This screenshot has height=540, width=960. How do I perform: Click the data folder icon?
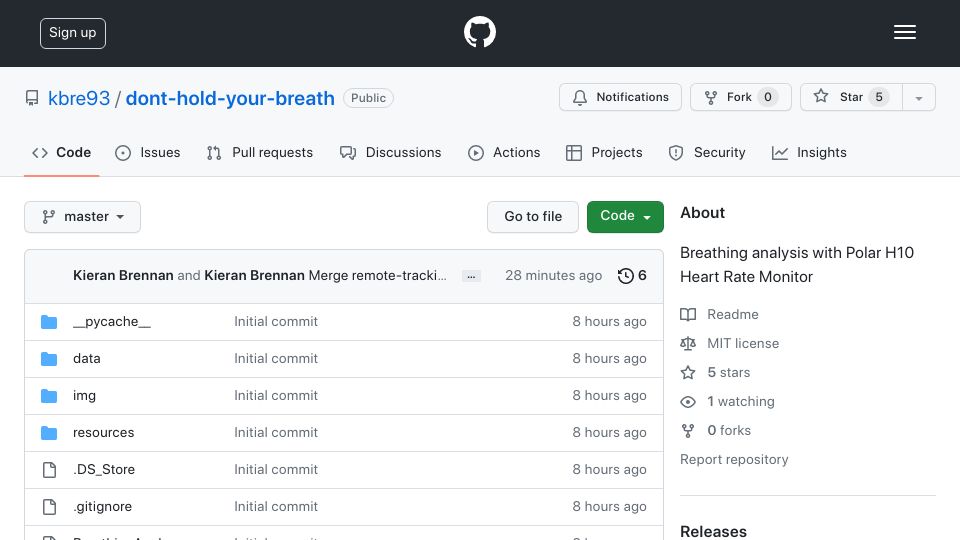coord(49,359)
